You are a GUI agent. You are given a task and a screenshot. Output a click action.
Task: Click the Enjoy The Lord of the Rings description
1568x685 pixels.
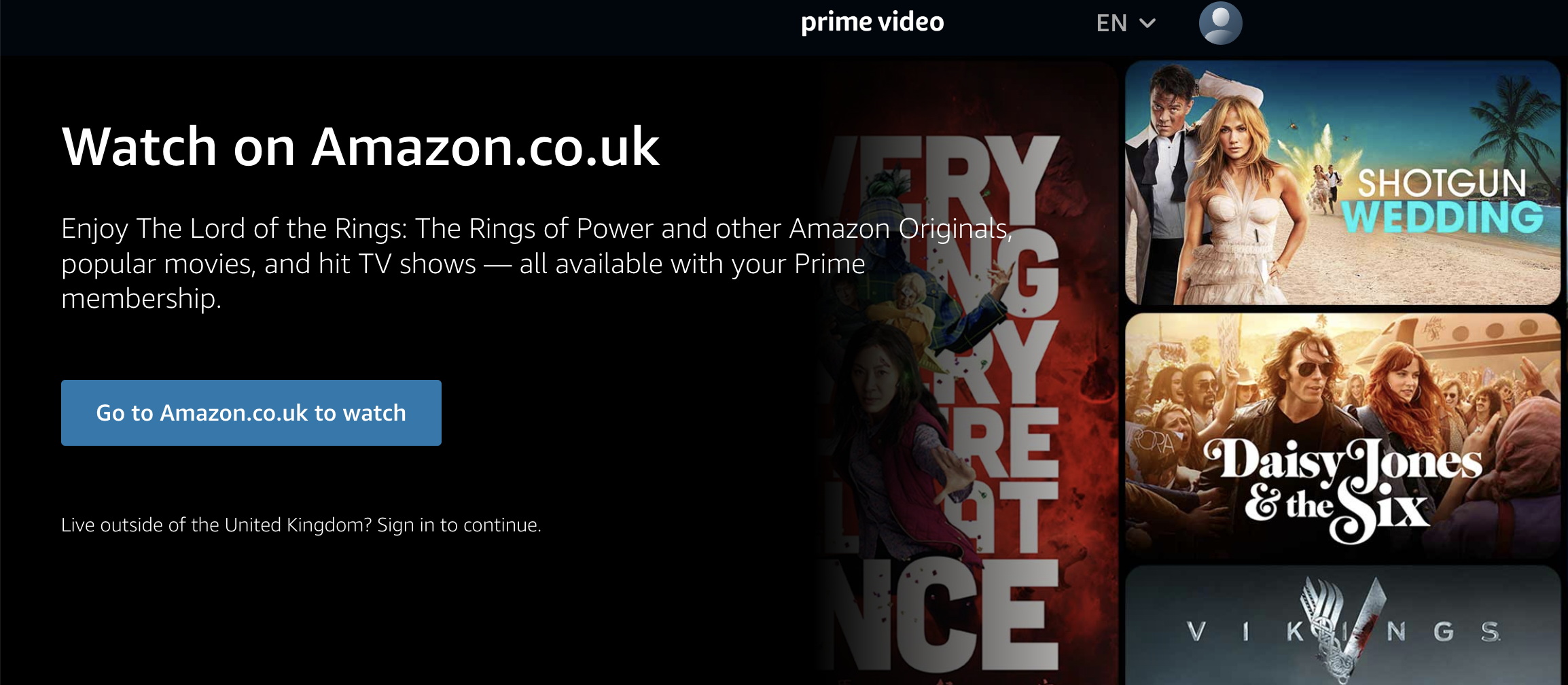point(537,263)
